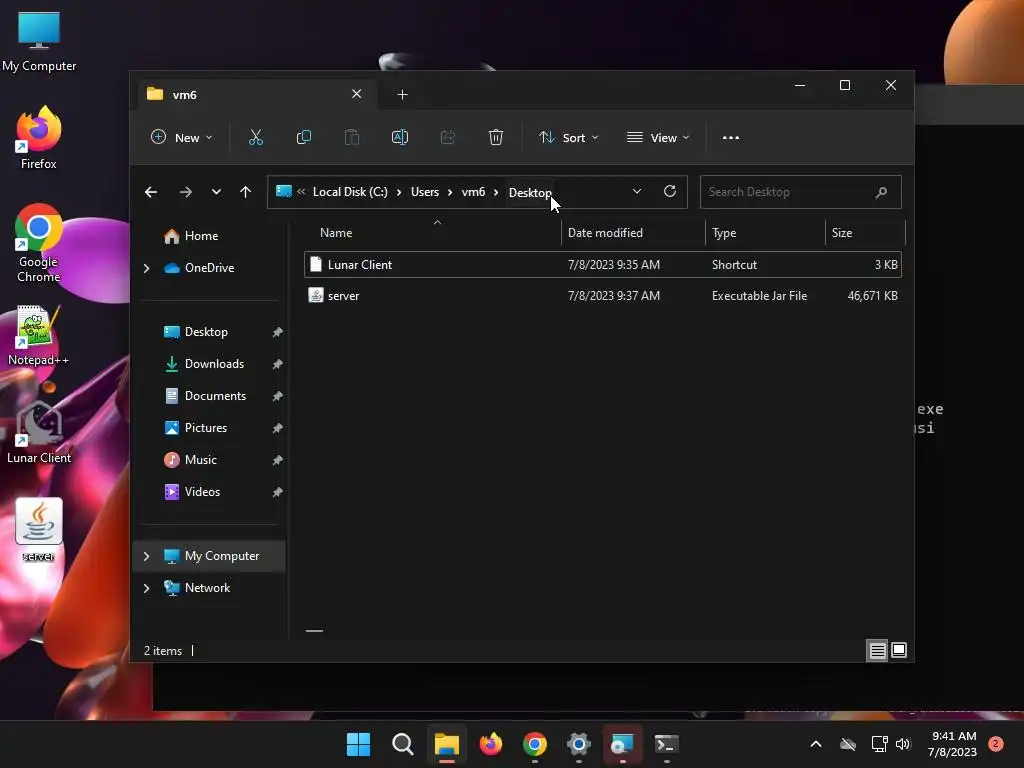Expand the My Computer tree node

(146, 556)
